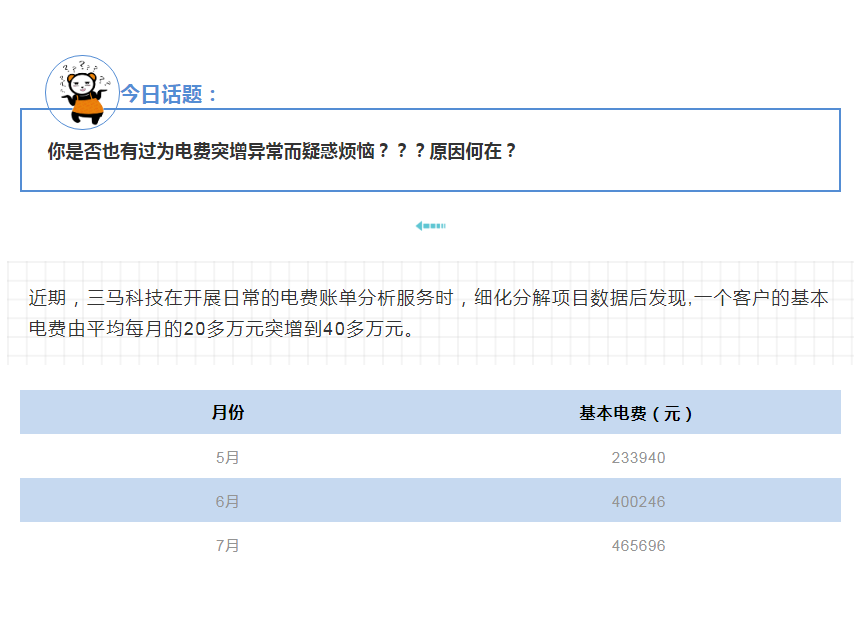The height and width of the screenshot is (627, 863).
Task: Click '40多万元' at the paragraph end
Action: tap(363, 328)
